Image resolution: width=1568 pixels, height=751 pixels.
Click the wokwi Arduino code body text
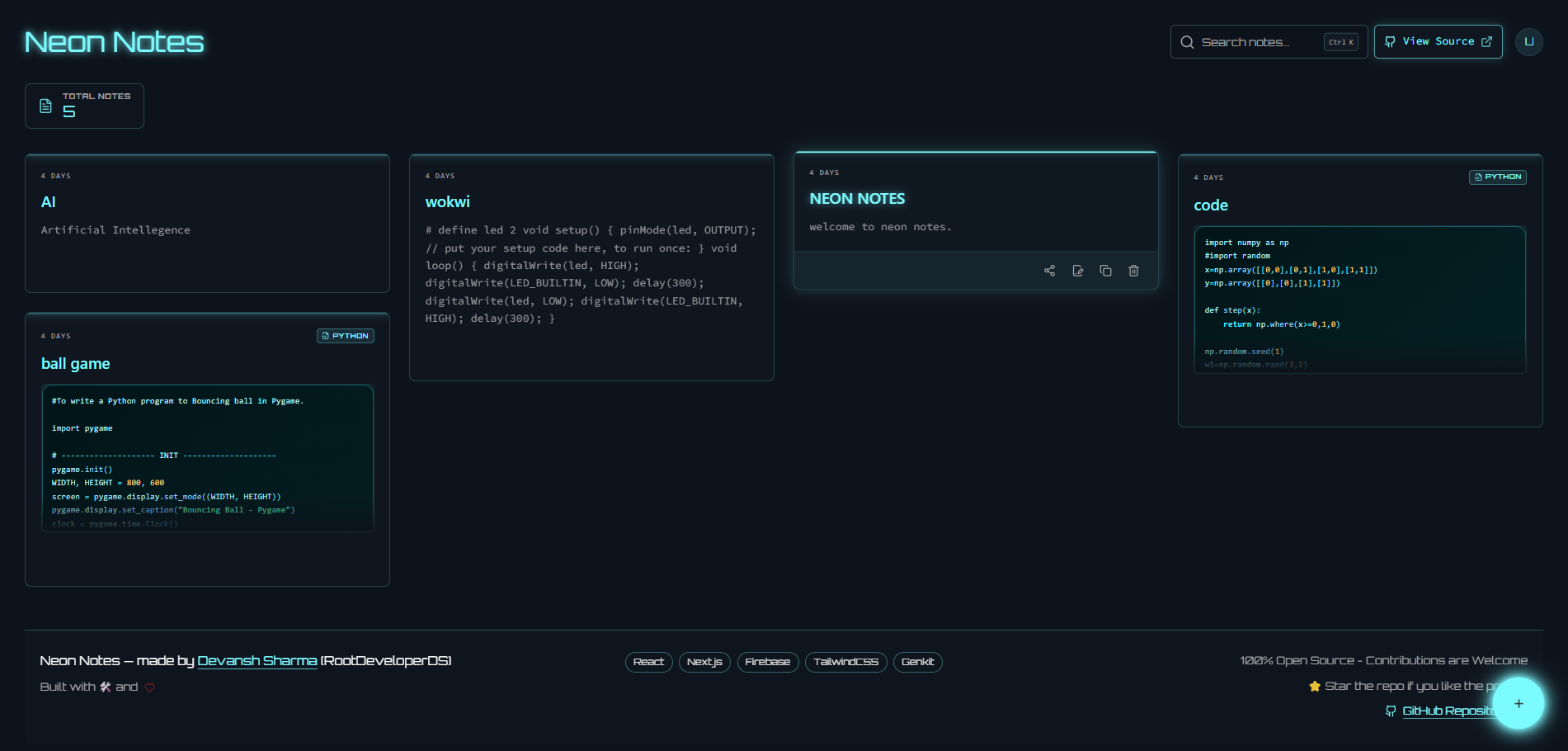coord(591,274)
